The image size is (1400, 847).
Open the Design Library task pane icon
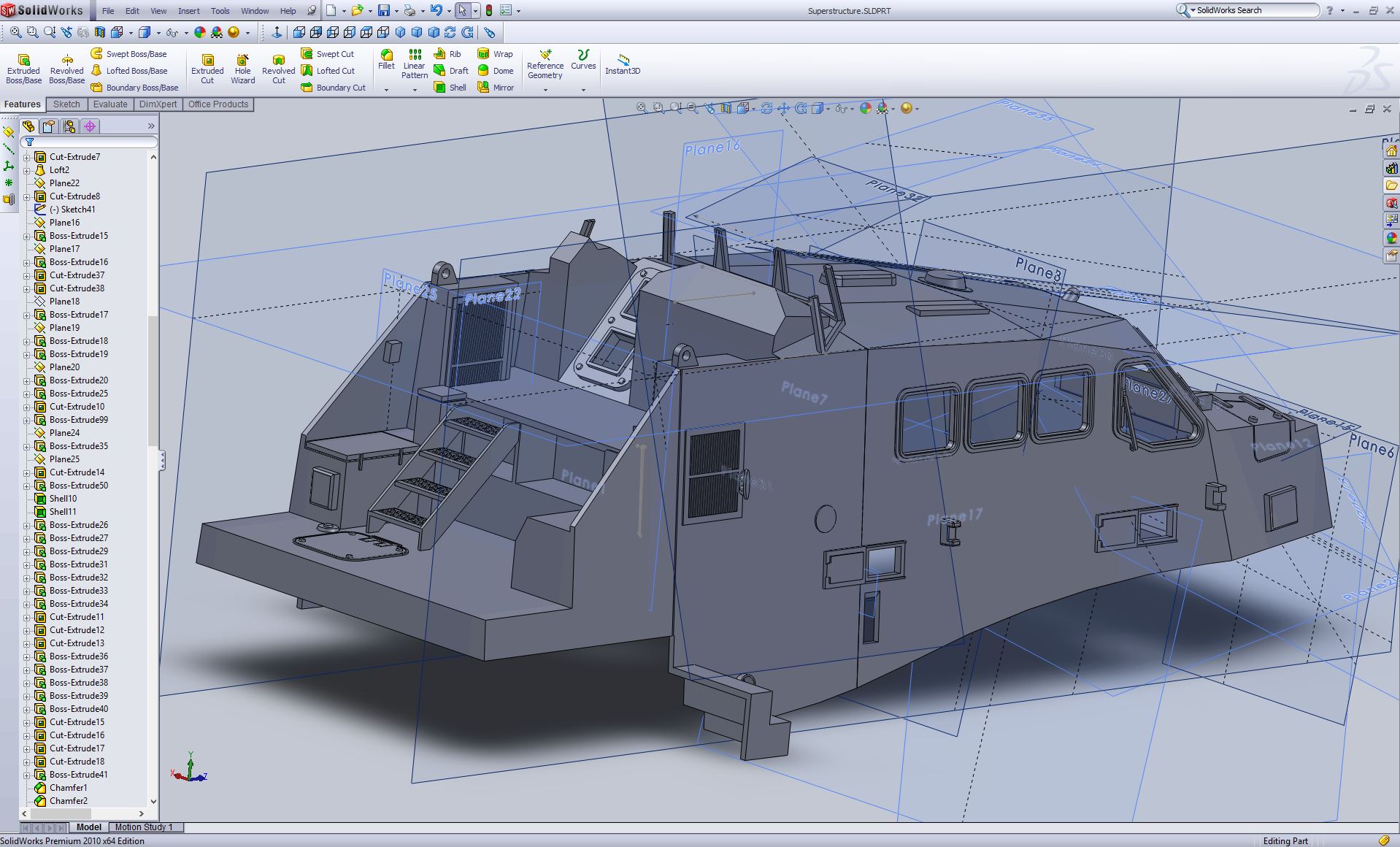(1391, 169)
